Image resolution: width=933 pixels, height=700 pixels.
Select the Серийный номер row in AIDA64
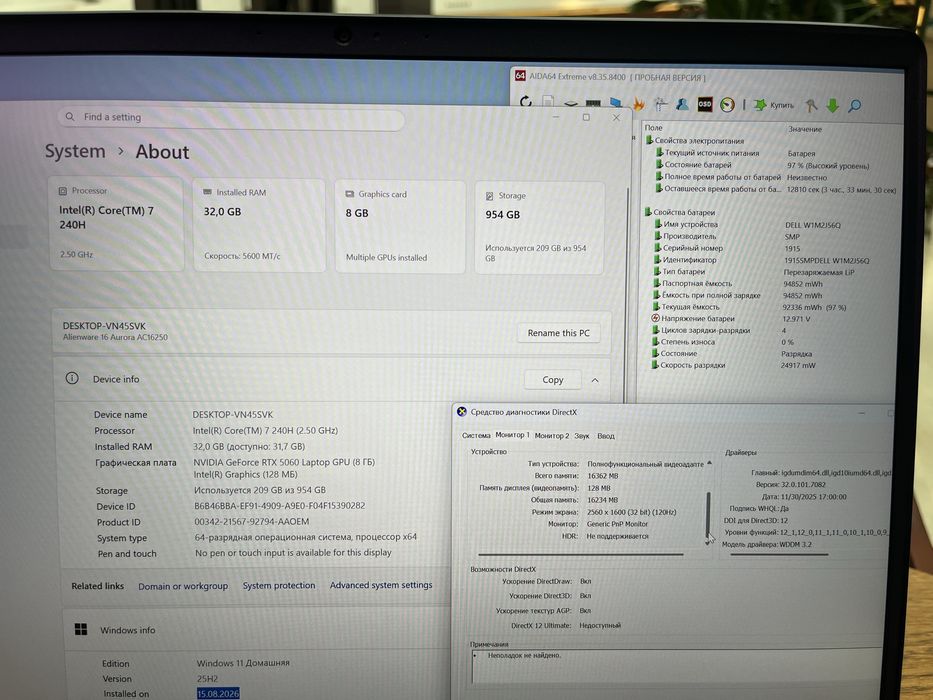pos(727,248)
